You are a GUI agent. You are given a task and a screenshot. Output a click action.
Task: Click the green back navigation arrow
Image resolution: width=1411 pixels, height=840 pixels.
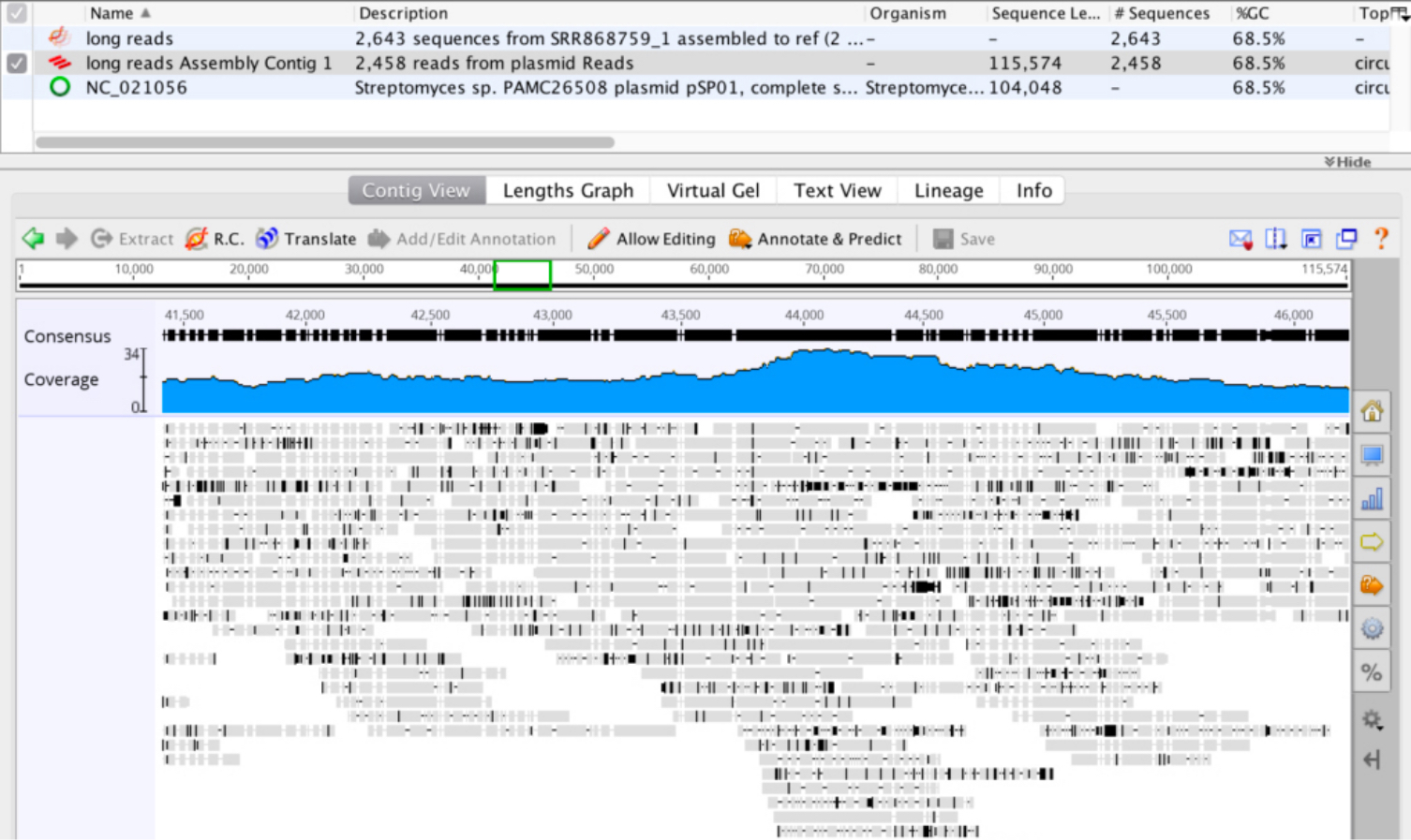[x=33, y=239]
